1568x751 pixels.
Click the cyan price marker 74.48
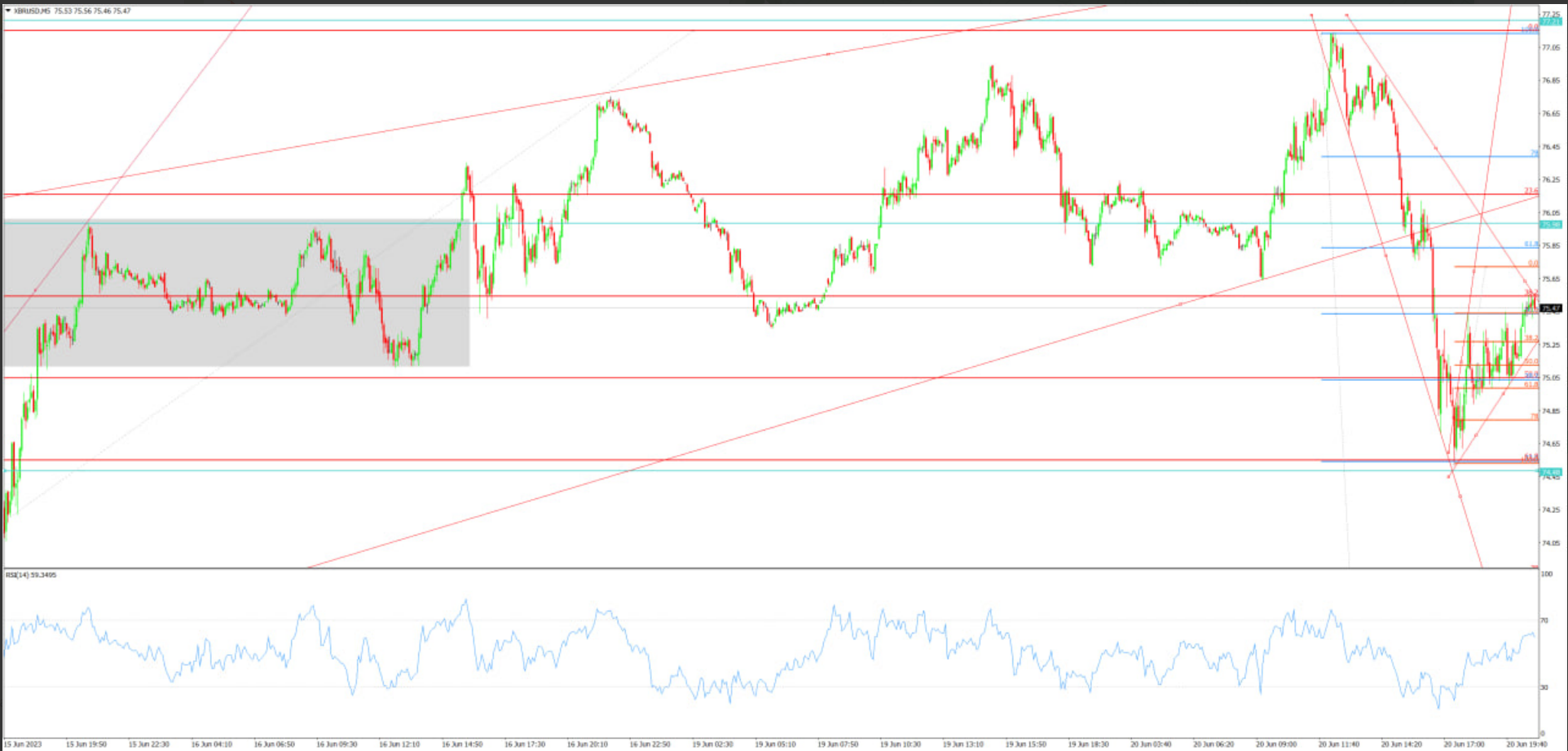pos(1550,472)
